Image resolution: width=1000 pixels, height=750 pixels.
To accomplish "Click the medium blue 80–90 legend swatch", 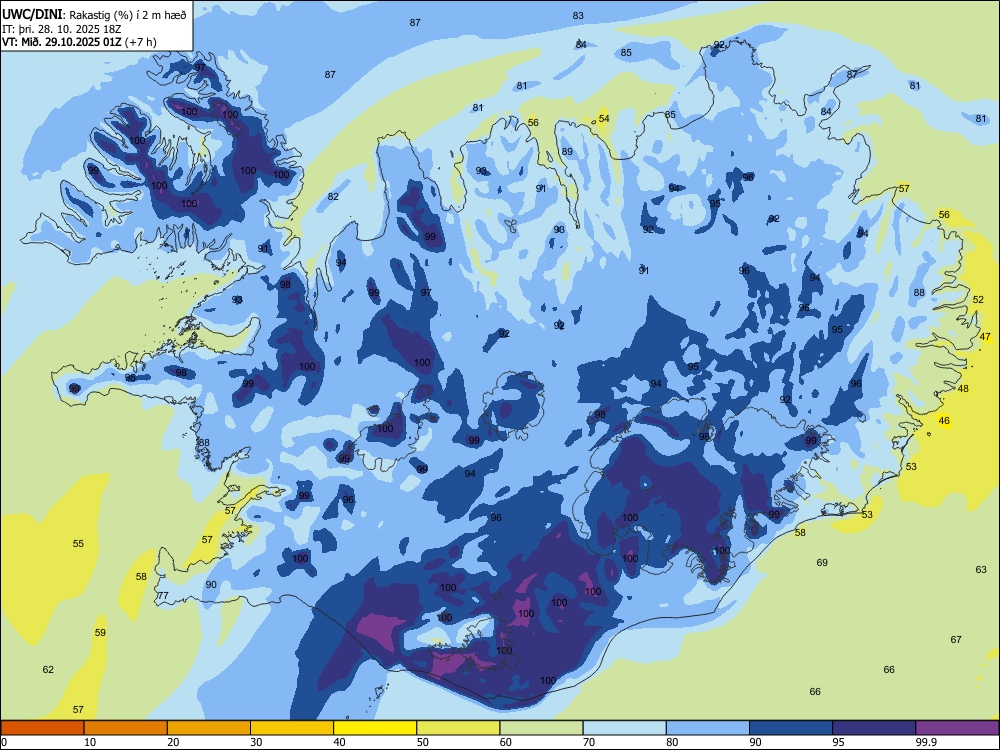I will point(708,728).
